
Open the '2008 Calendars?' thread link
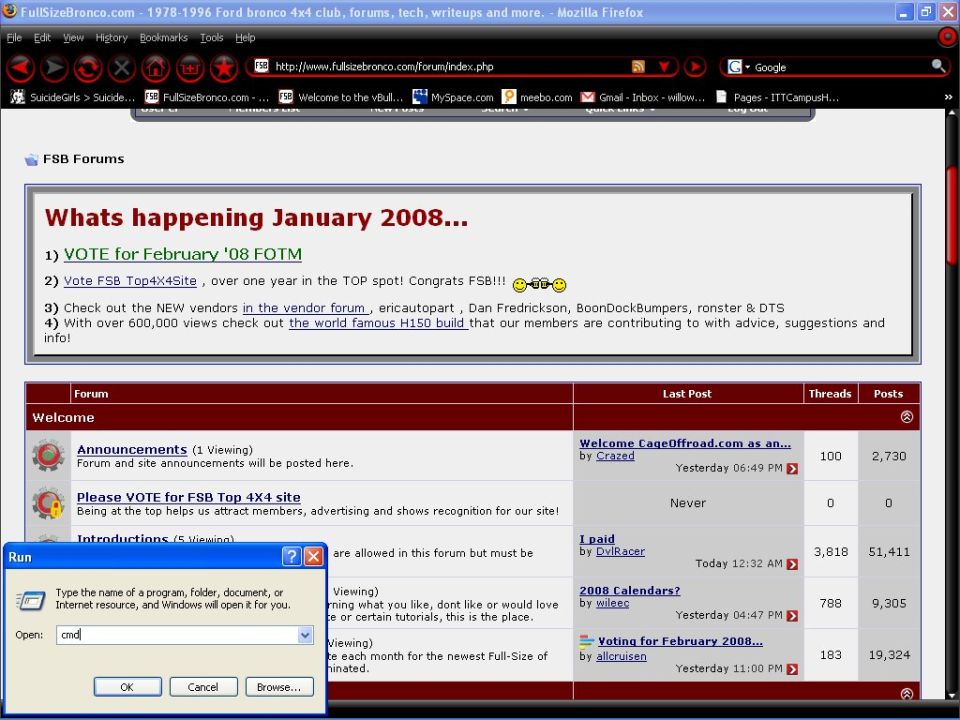[x=629, y=590]
